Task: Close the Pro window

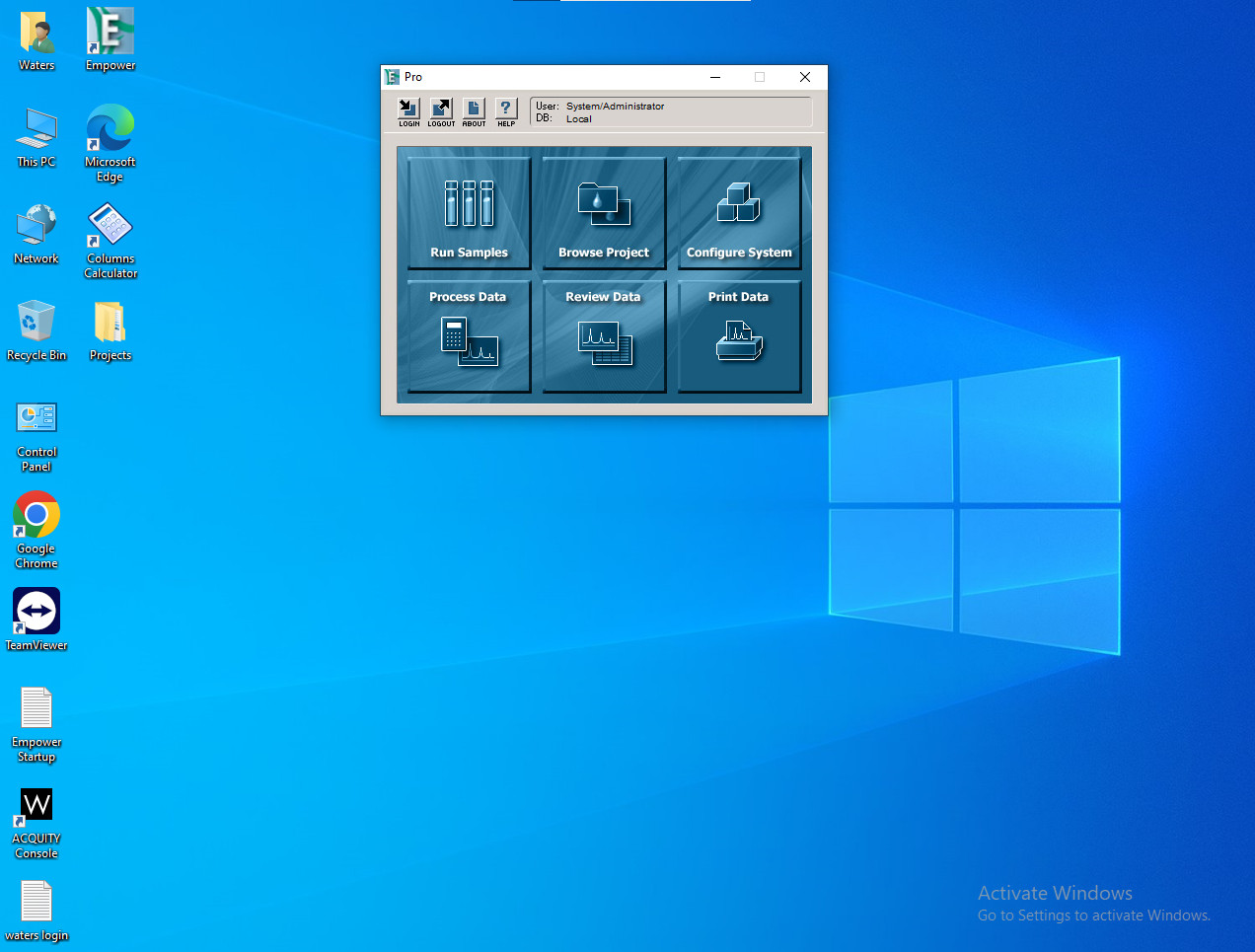Action: click(805, 77)
